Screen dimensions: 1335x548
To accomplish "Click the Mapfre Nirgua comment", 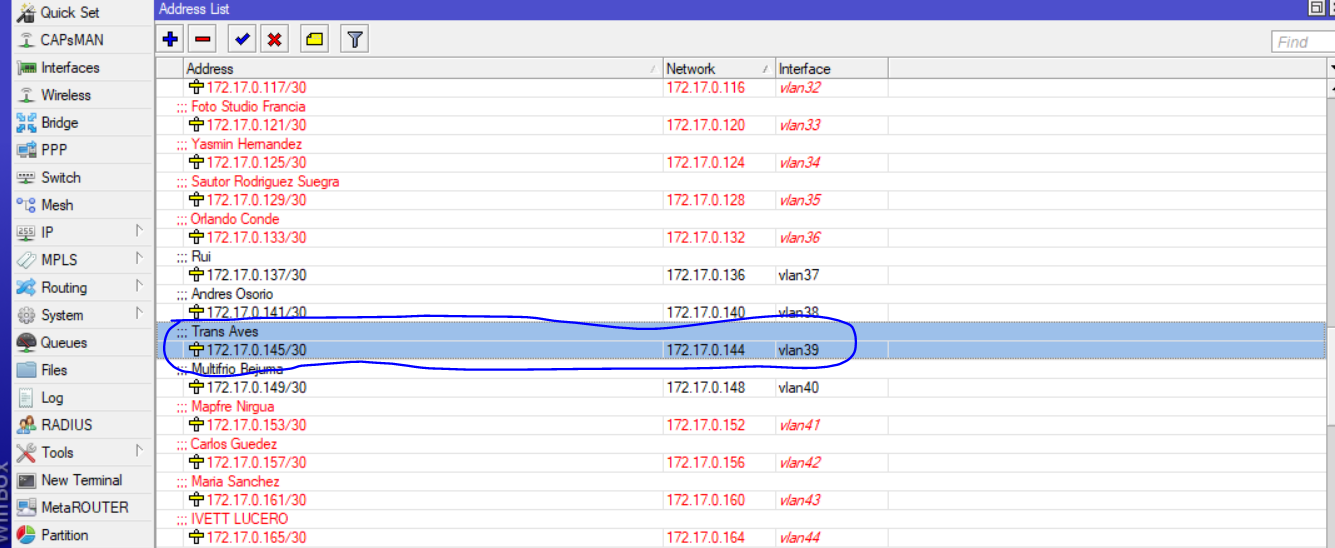I will (x=232, y=407).
